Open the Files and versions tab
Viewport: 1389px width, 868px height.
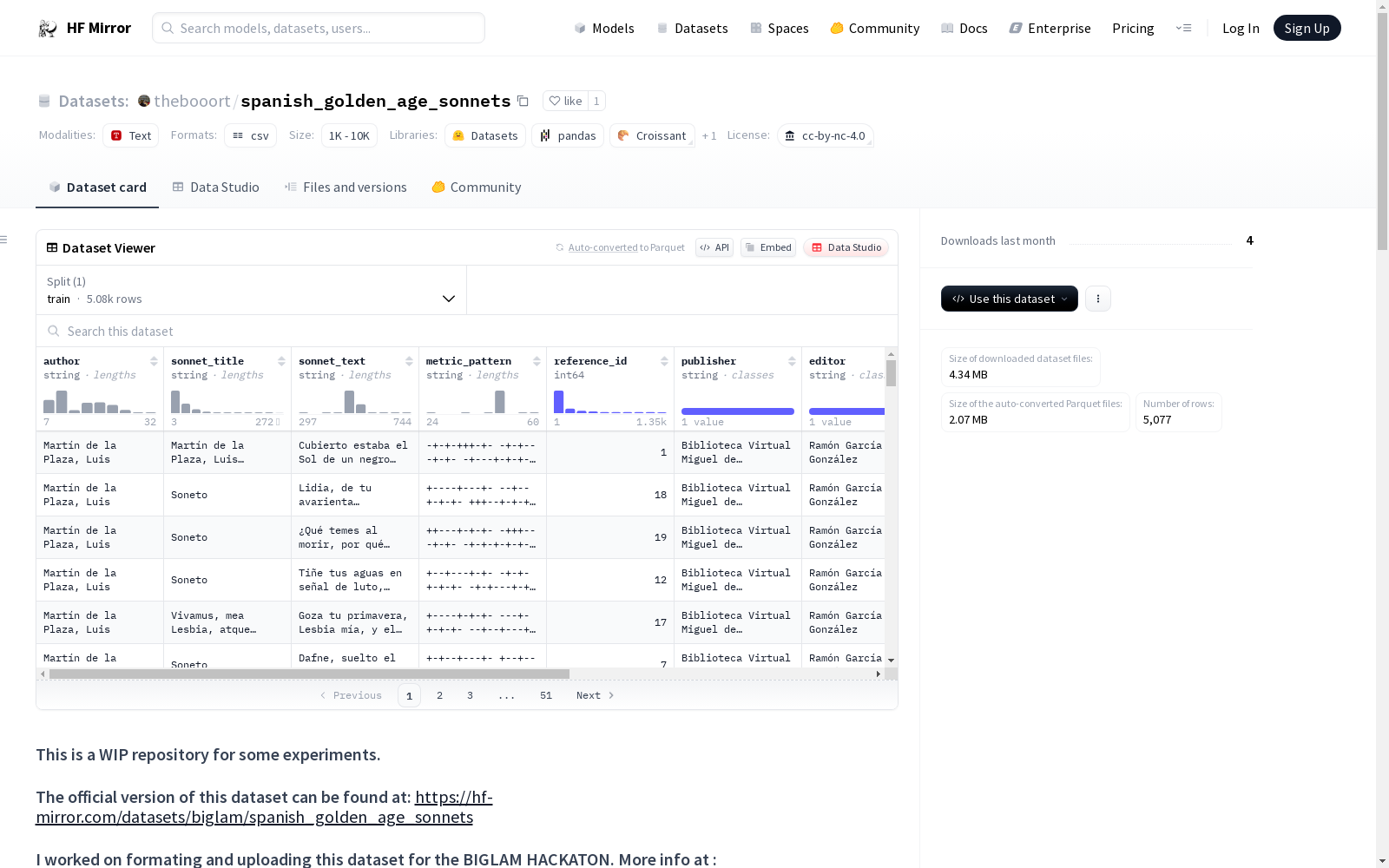click(x=346, y=187)
